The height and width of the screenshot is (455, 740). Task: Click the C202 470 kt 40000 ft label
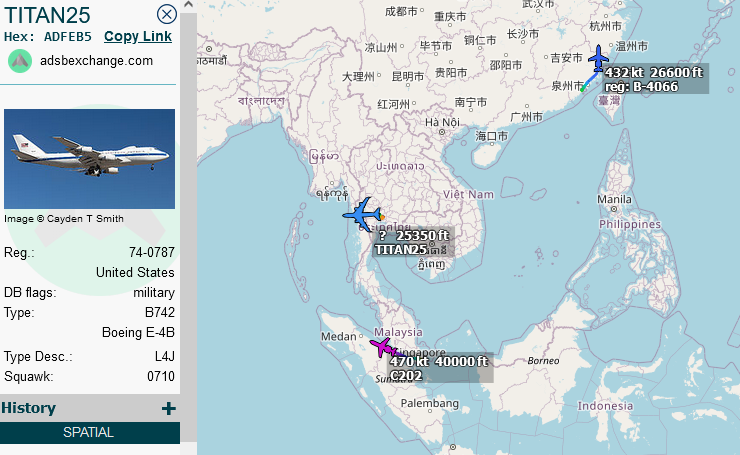click(x=440, y=368)
